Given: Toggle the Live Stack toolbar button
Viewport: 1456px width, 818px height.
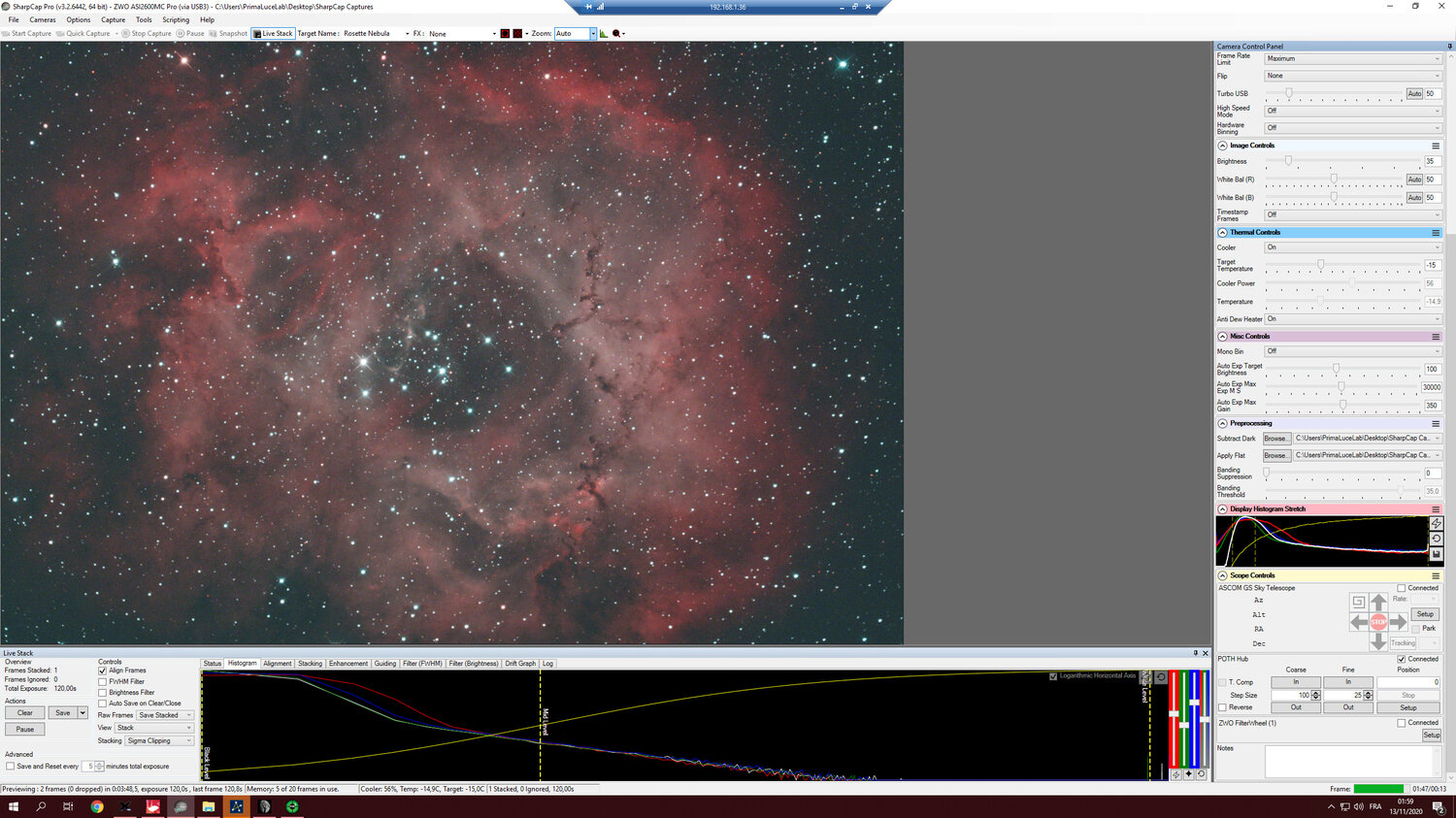Looking at the screenshot, I should pos(273,33).
